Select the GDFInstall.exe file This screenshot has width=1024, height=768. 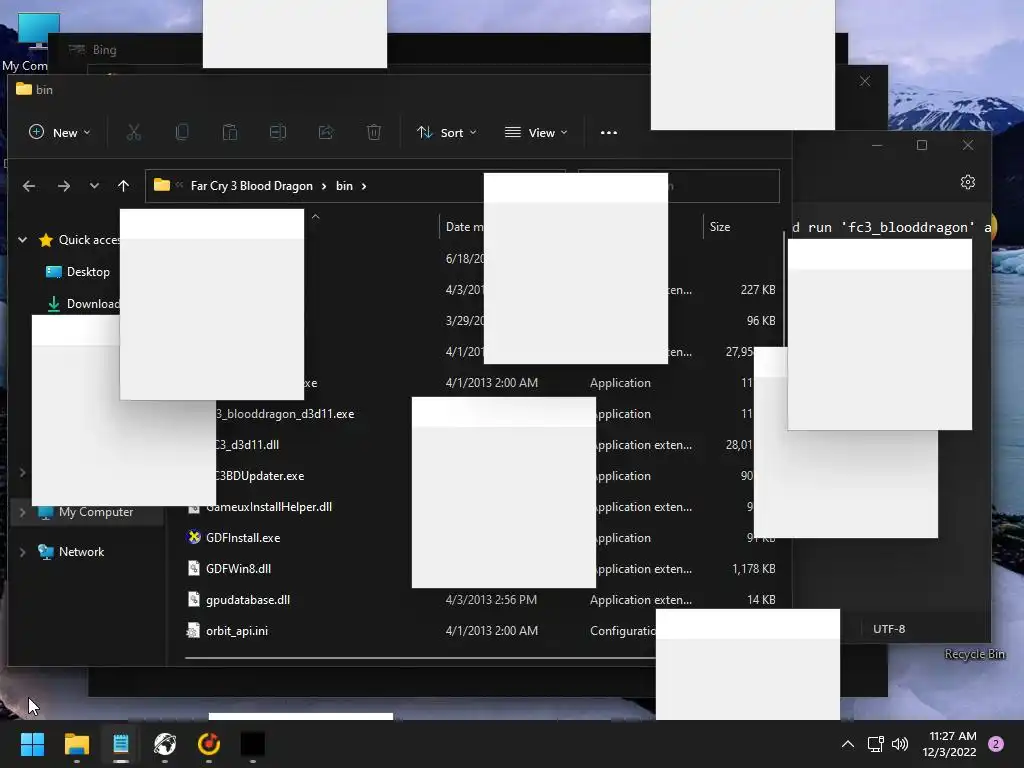click(243, 537)
